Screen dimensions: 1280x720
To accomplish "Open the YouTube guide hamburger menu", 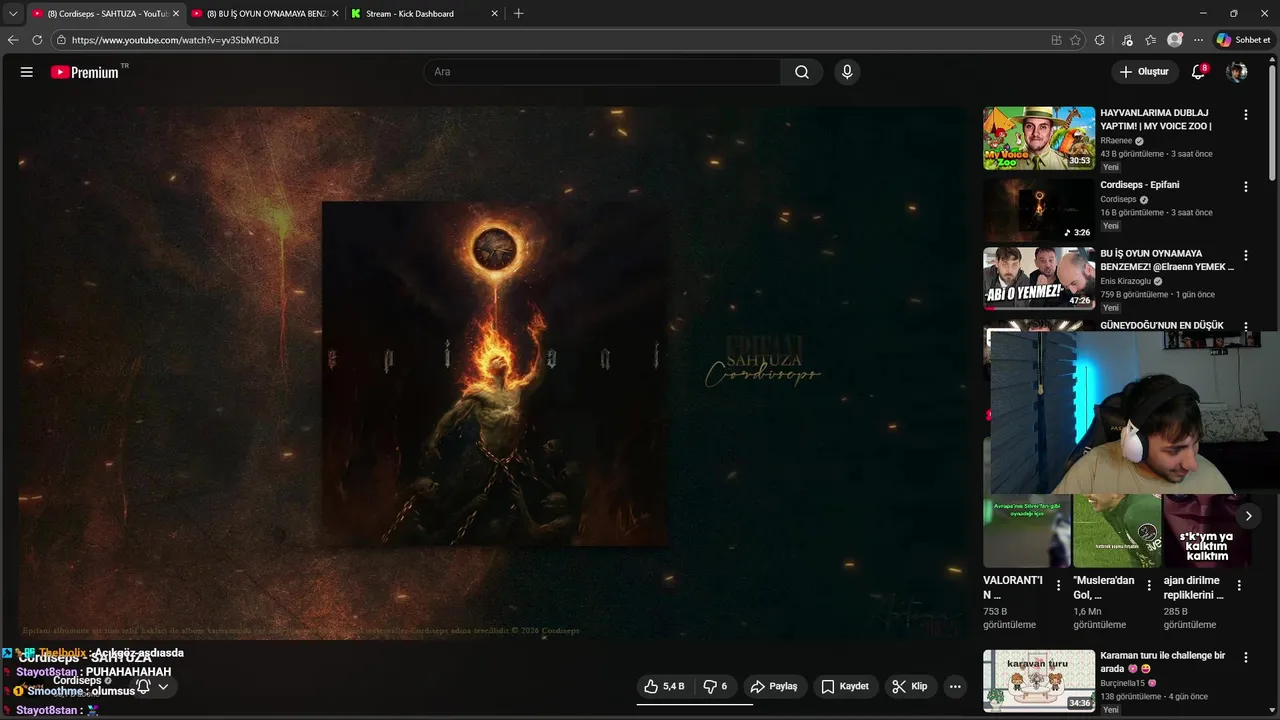I will tap(27, 72).
